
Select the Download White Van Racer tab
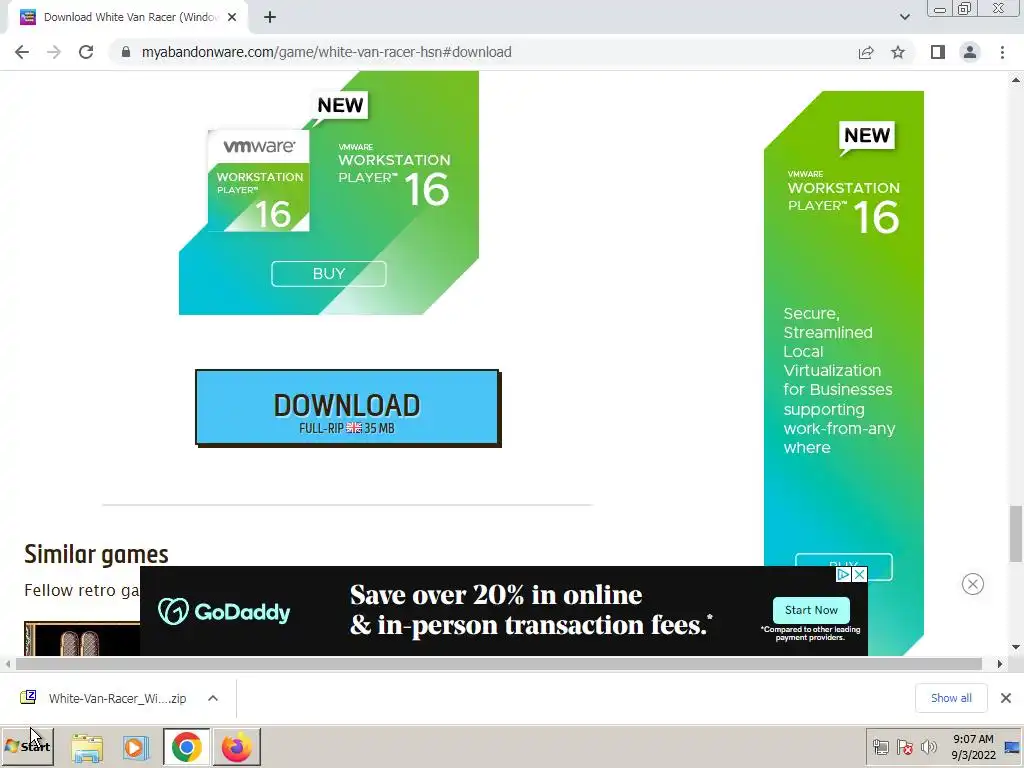128,18
